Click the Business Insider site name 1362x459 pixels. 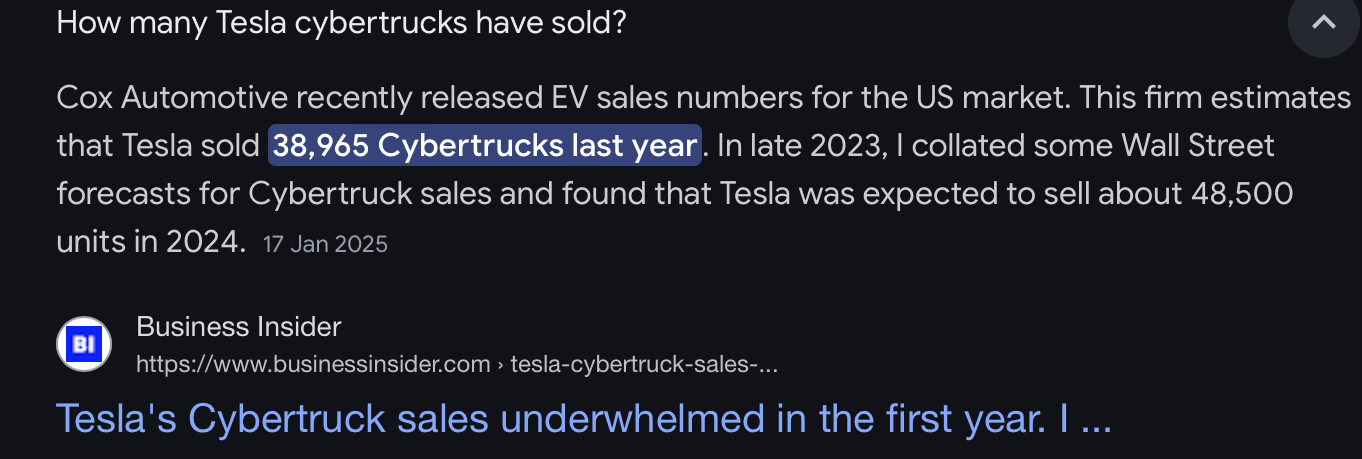tap(238, 326)
